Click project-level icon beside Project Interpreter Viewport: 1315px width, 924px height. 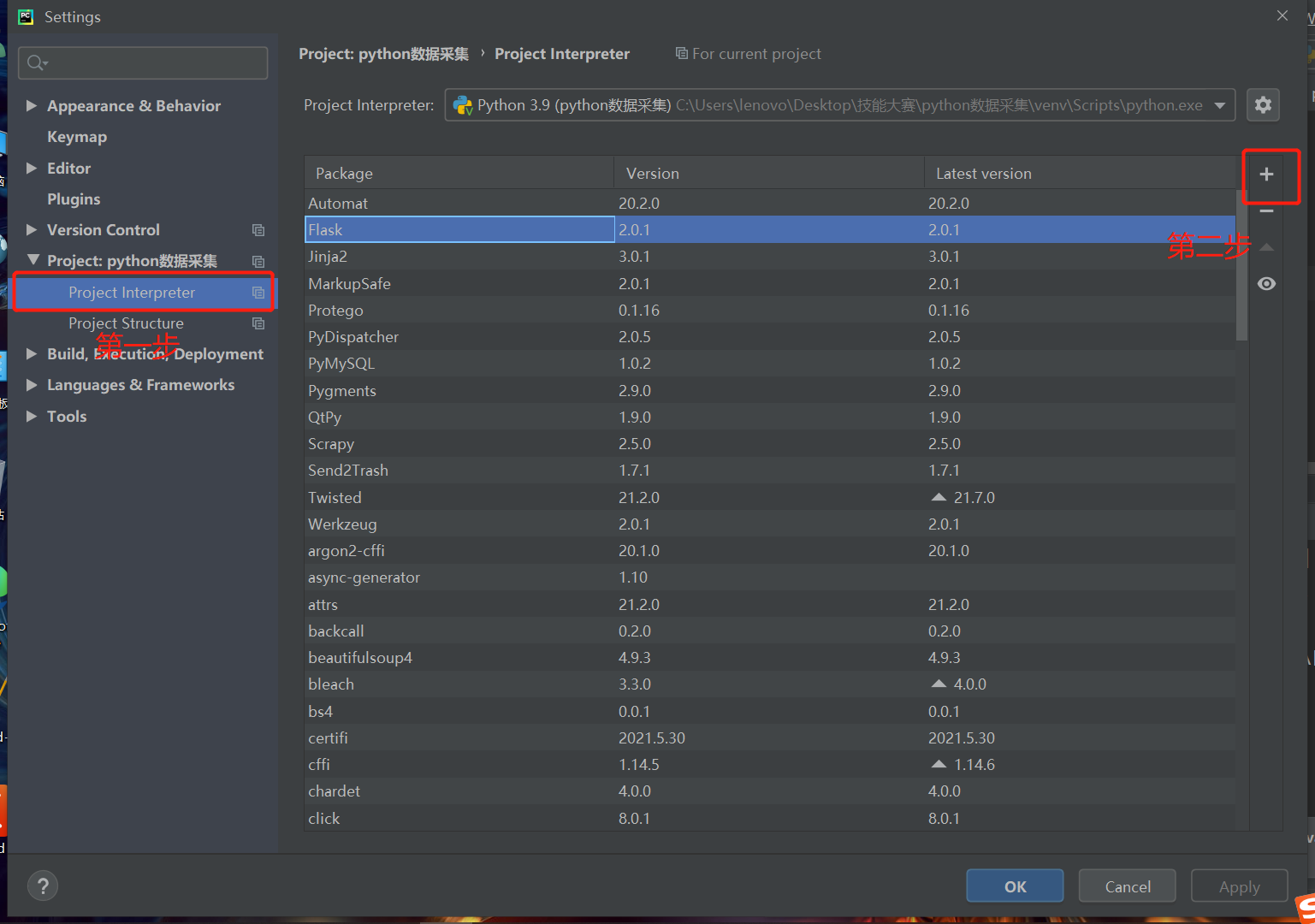coord(258,293)
